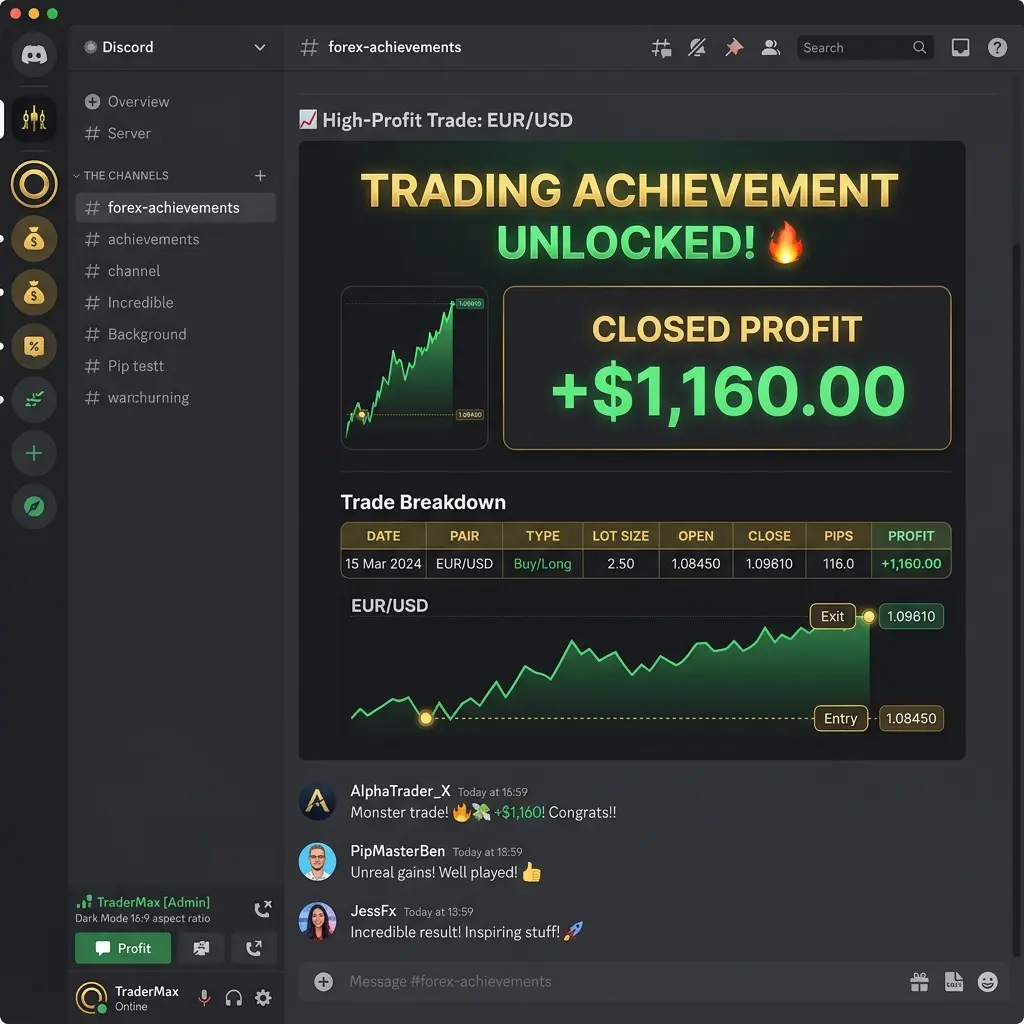Image resolution: width=1024 pixels, height=1024 pixels.
Task: Click JessFx avatar
Action: [317, 921]
